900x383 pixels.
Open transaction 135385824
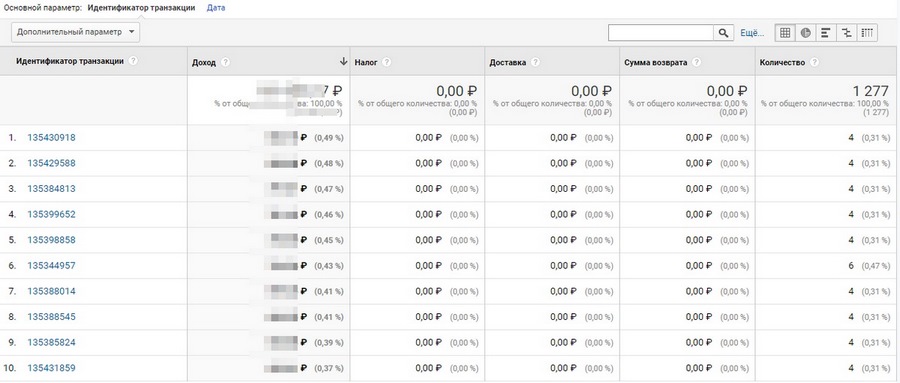(x=51, y=342)
